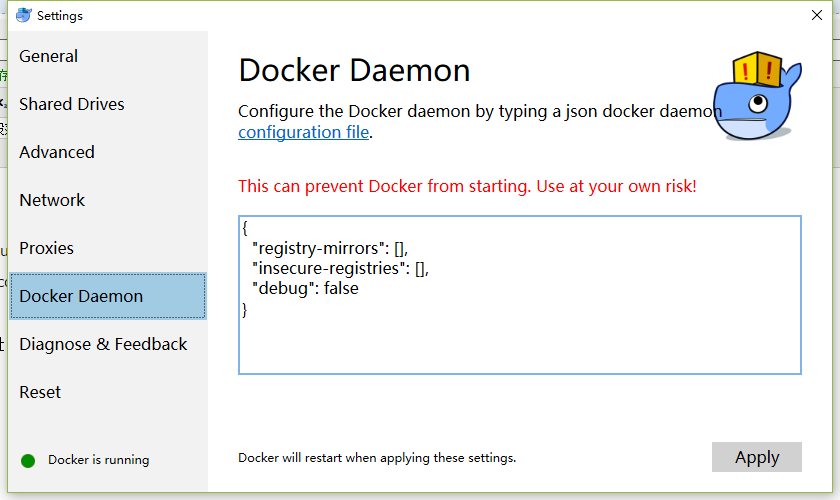
Task: Click inside the daemon JSON text editor
Action: pyautogui.click(x=520, y=295)
